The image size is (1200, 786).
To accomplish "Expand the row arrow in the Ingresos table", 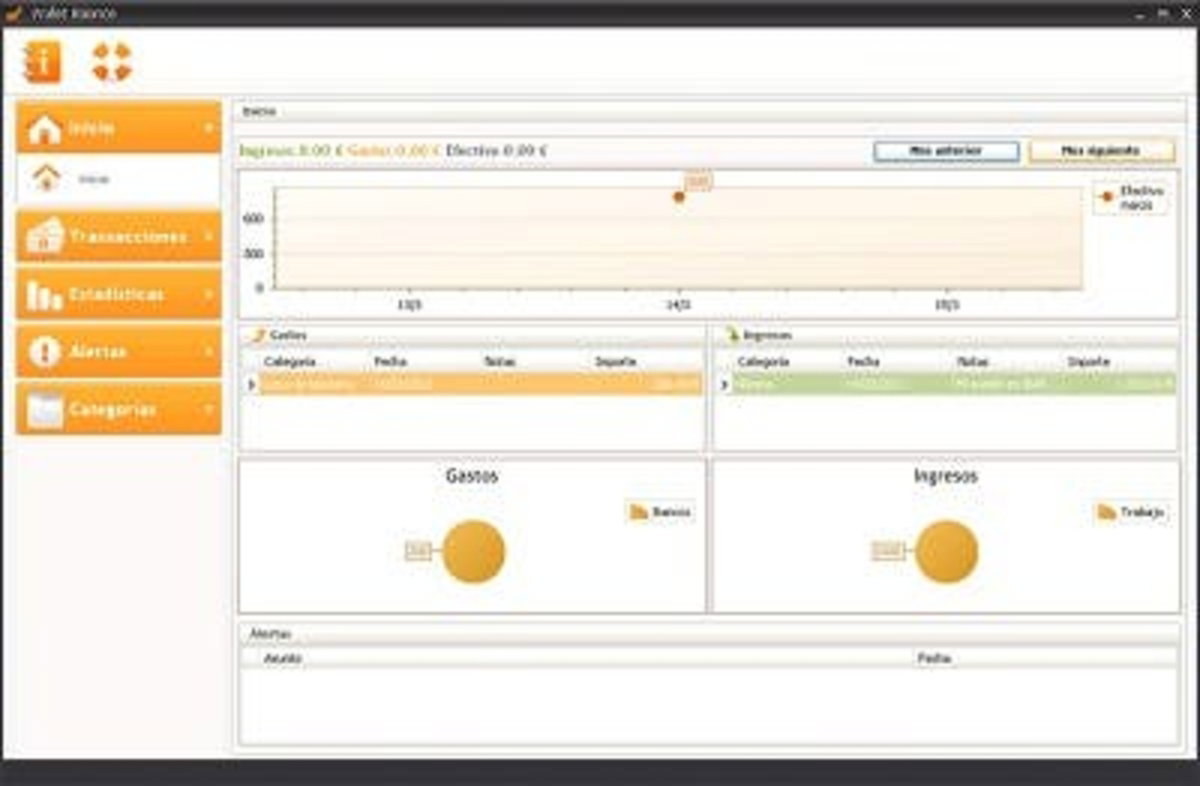I will coord(724,384).
